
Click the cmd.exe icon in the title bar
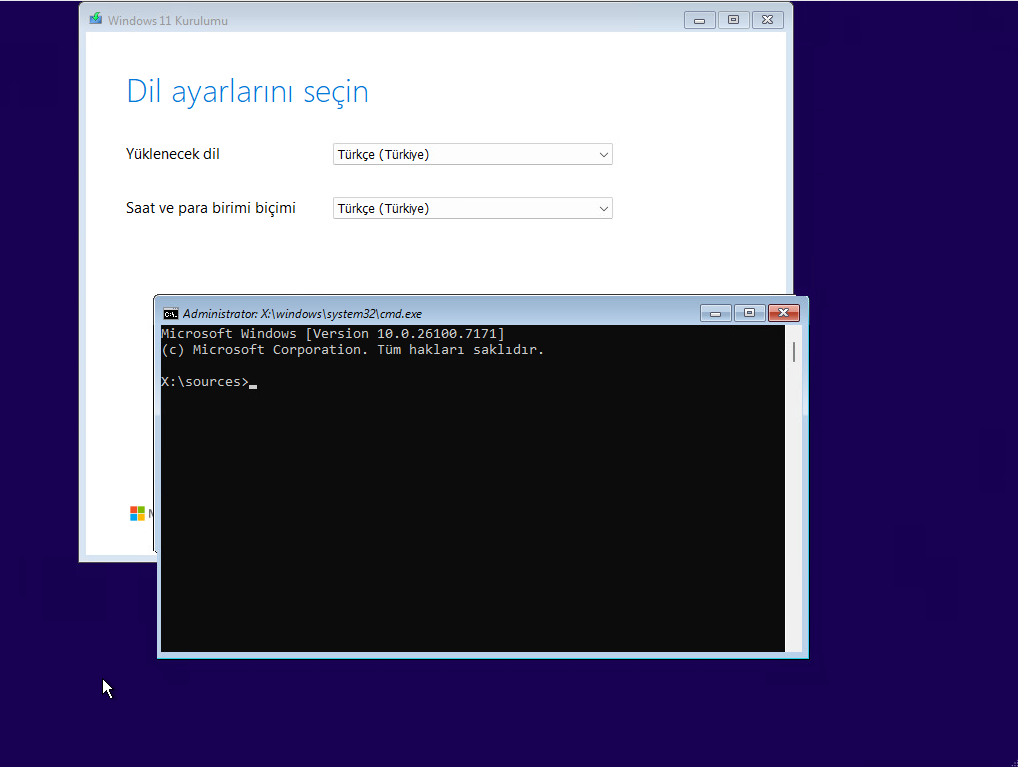[x=171, y=313]
